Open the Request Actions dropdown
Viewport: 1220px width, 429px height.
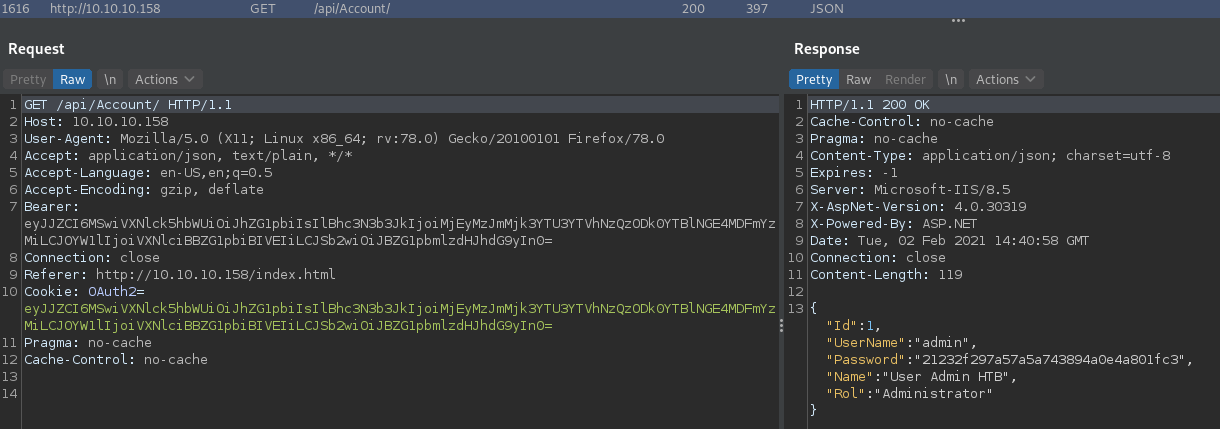[165, 79]
